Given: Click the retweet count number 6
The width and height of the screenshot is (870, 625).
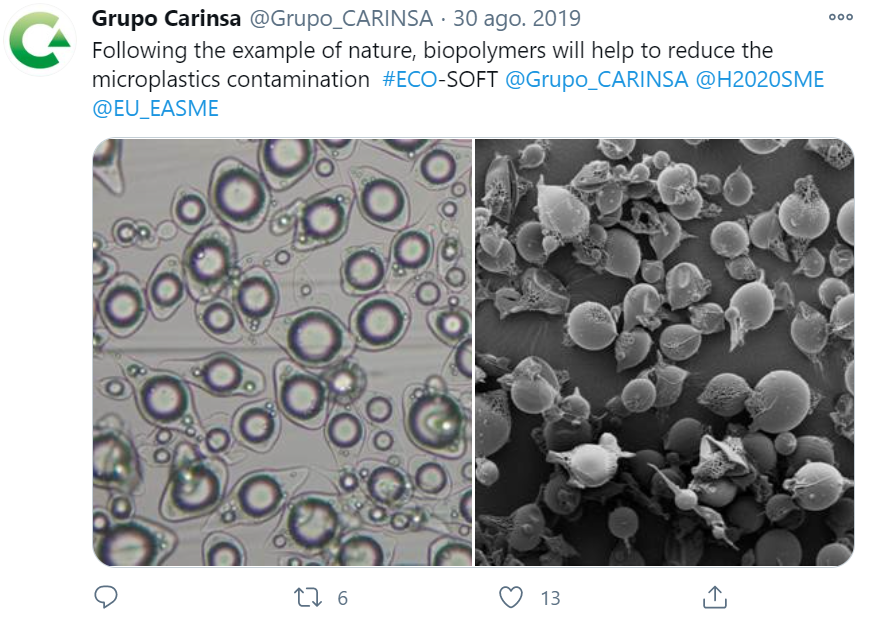Looking at the screenshot, I should (x=342, y=598).
